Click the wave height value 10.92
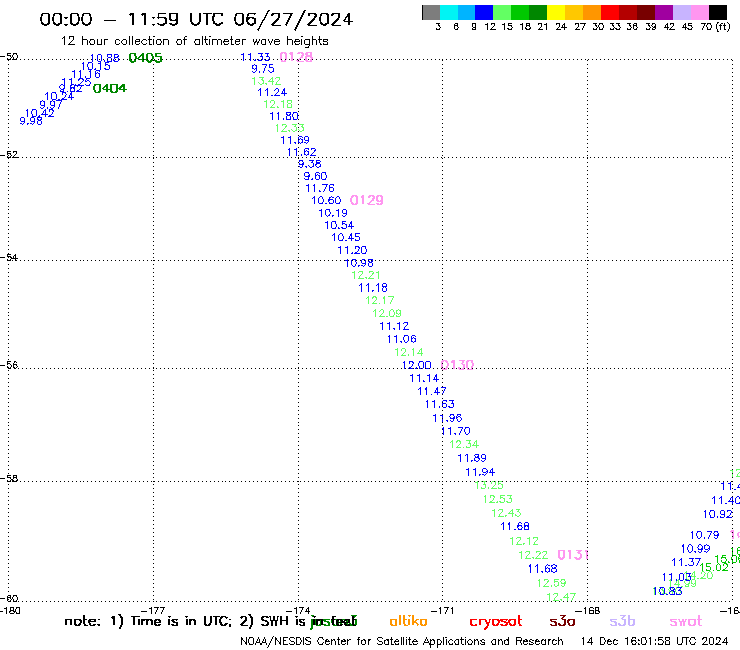This screenshot has height=650, width=740. coord(718,515)
